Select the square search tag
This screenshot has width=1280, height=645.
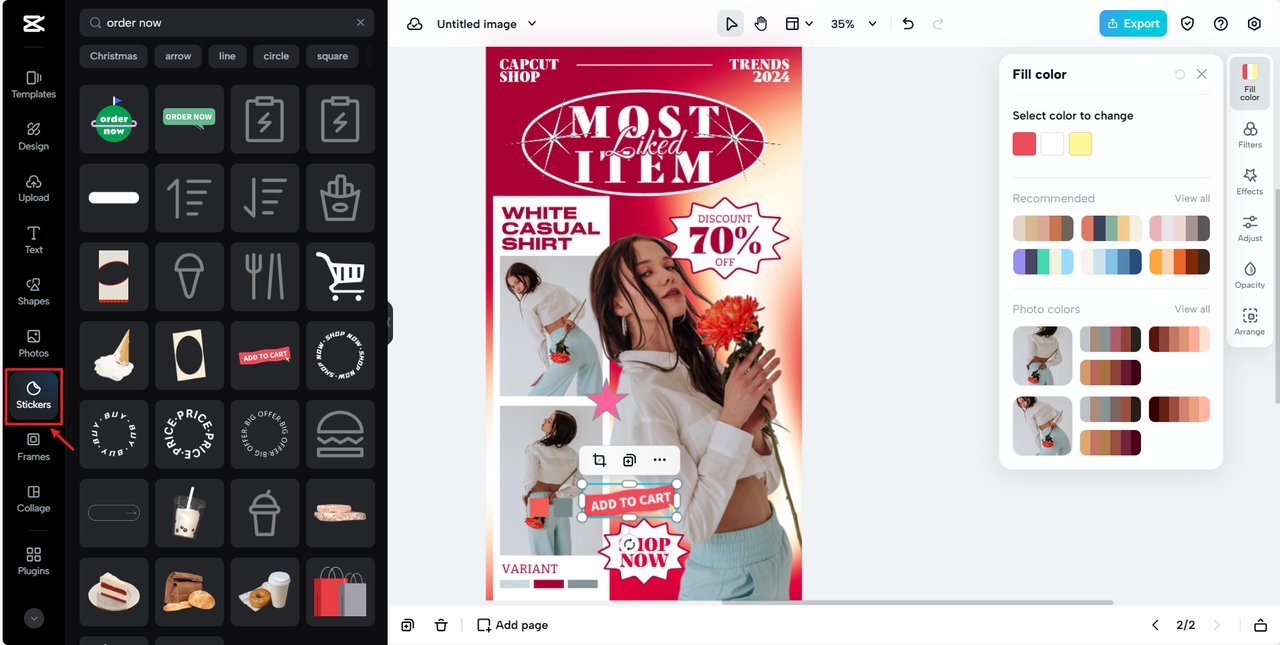tap(333, 56)
